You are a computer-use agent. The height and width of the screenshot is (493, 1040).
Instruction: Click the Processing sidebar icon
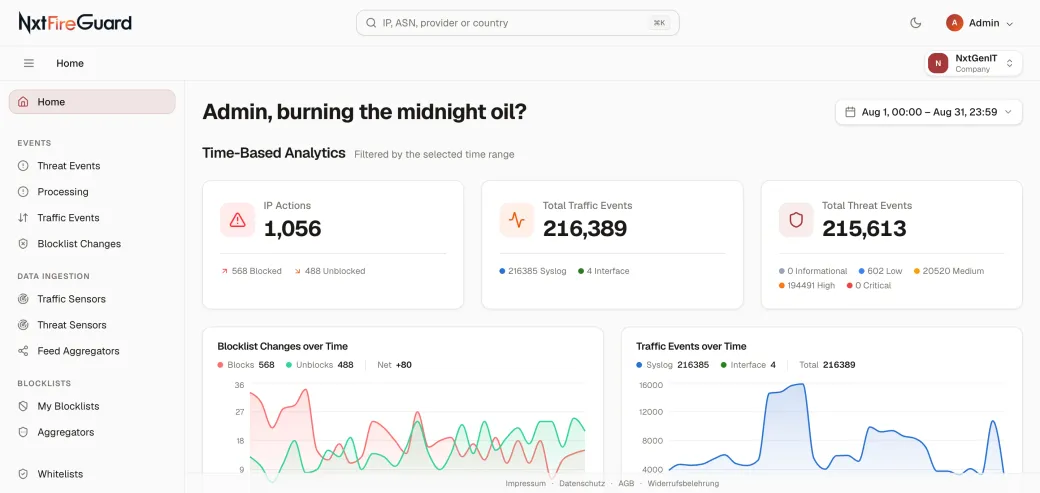(23, 192)
